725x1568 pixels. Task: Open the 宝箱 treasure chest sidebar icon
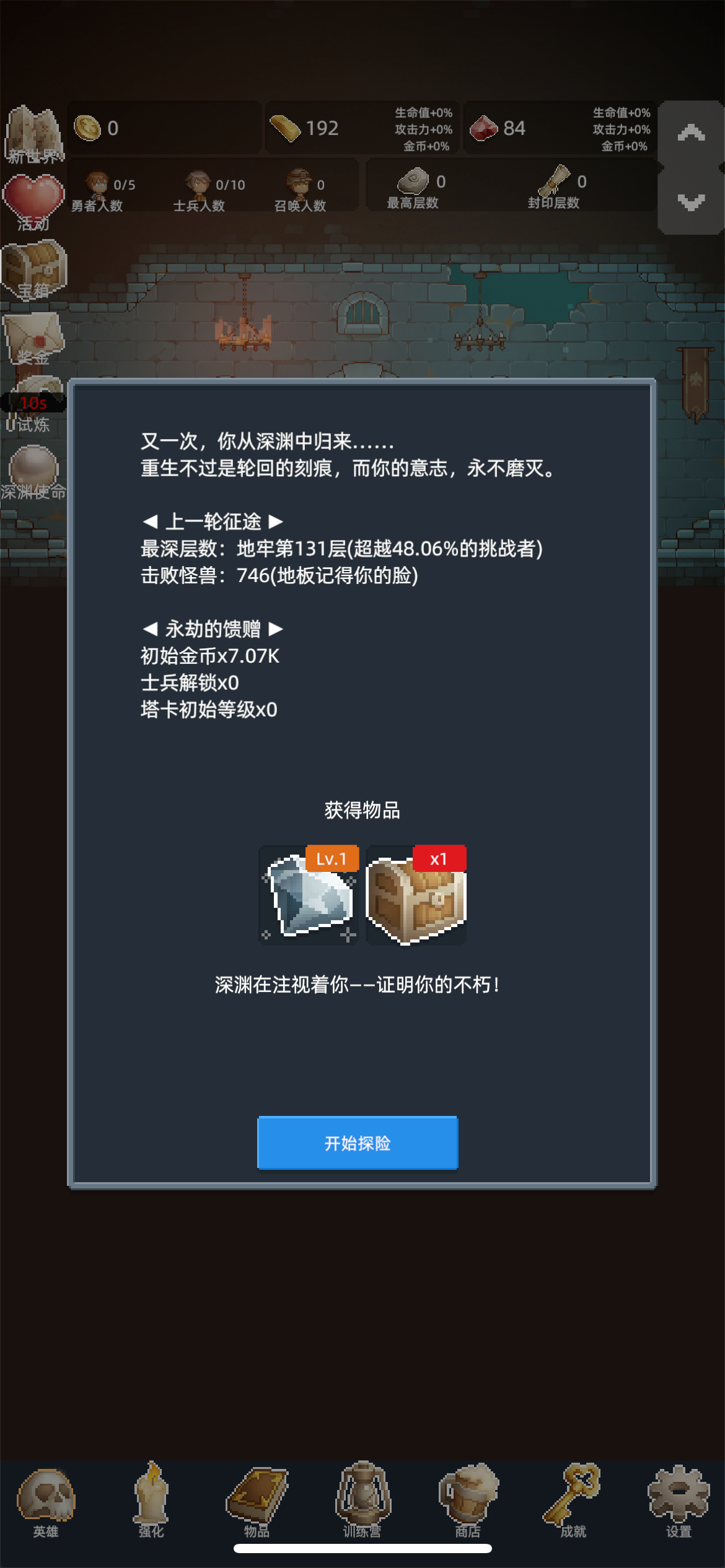(34, 271)
